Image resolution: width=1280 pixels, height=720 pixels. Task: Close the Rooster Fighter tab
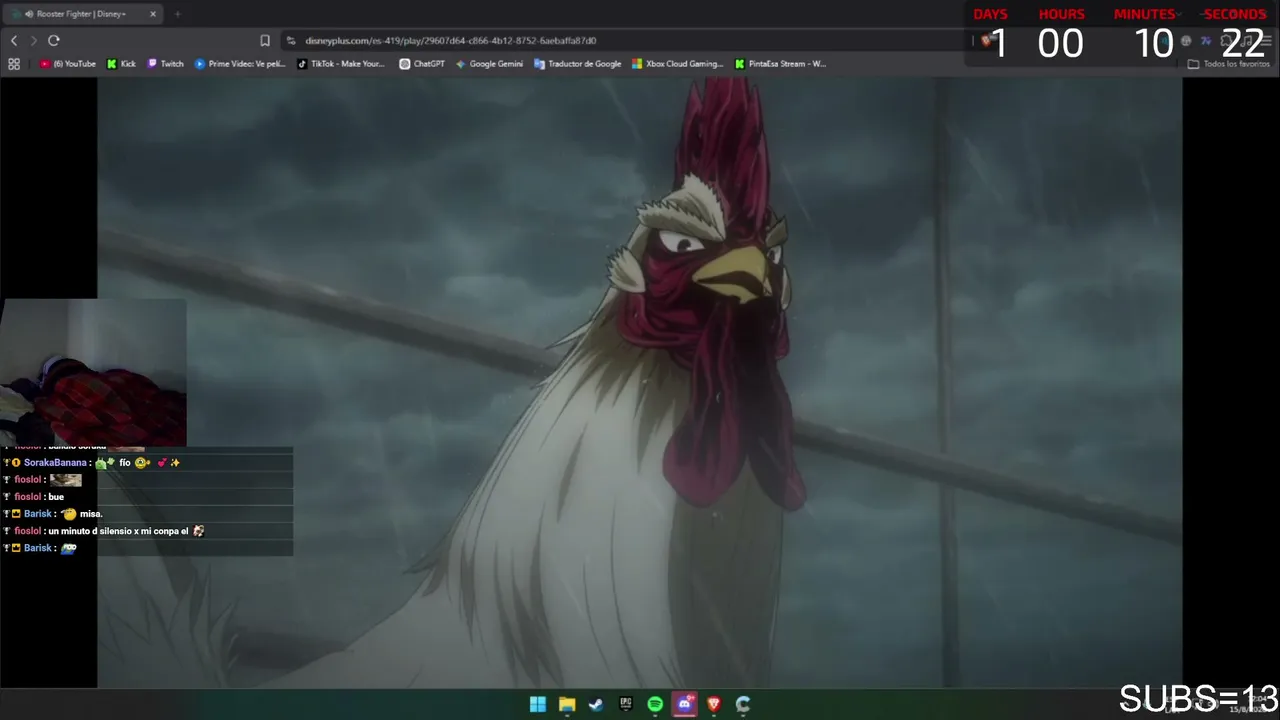(153, 14)
